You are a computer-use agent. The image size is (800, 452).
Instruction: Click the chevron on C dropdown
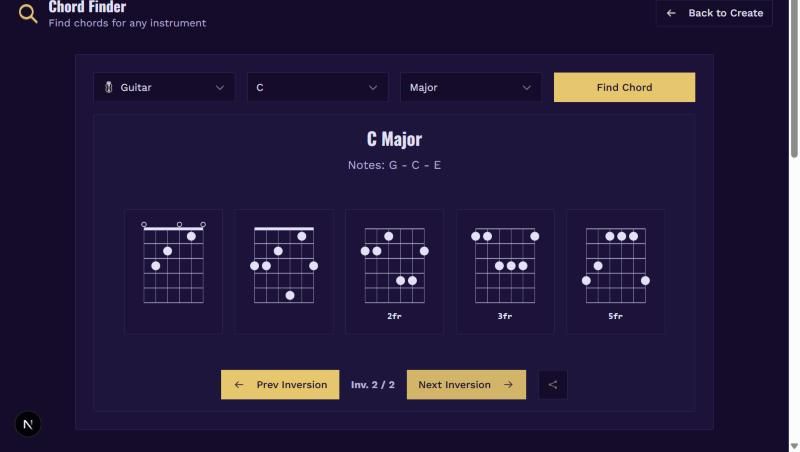pyautogui.click(x=373, y=88)
